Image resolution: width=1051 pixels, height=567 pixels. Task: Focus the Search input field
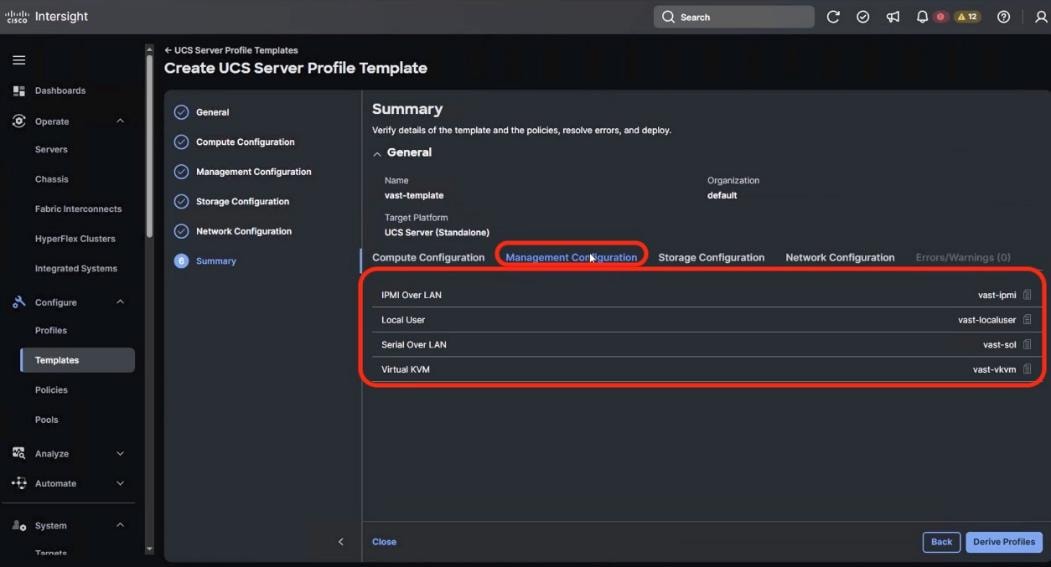coord(734,17)
